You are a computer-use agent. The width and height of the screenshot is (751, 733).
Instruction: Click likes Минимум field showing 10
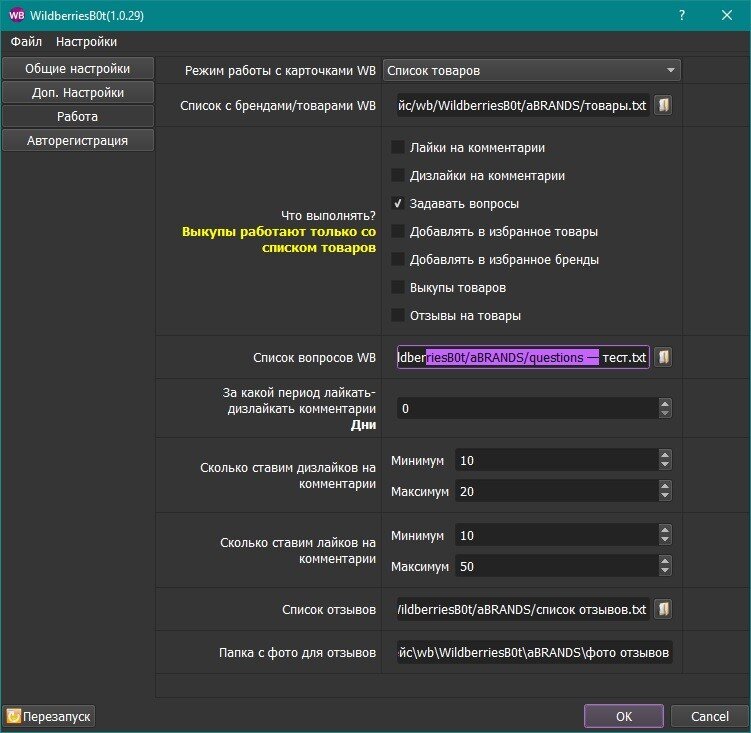557,536
